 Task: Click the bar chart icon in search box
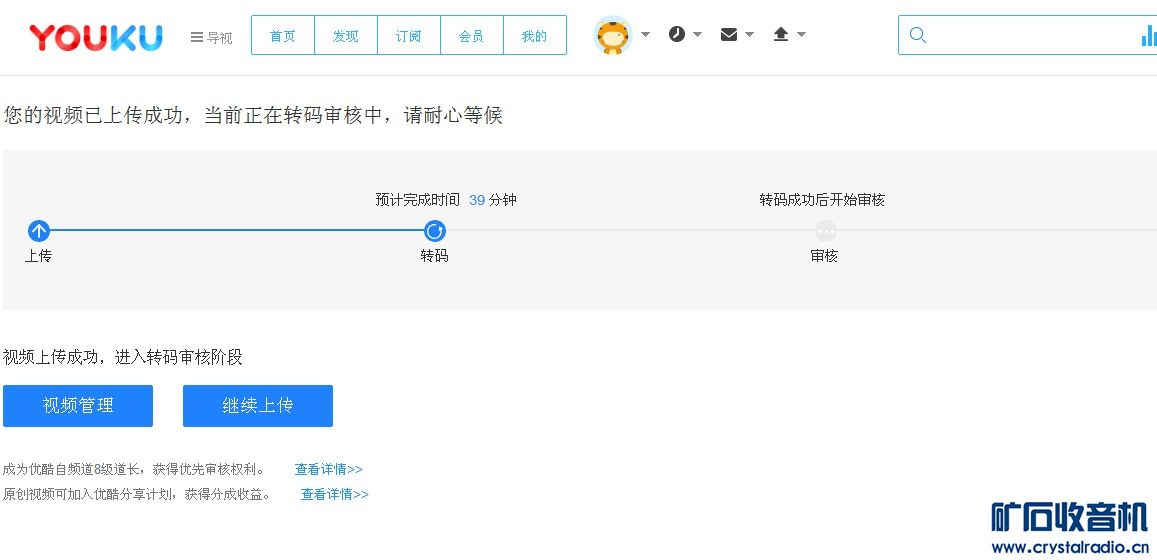1148,36
